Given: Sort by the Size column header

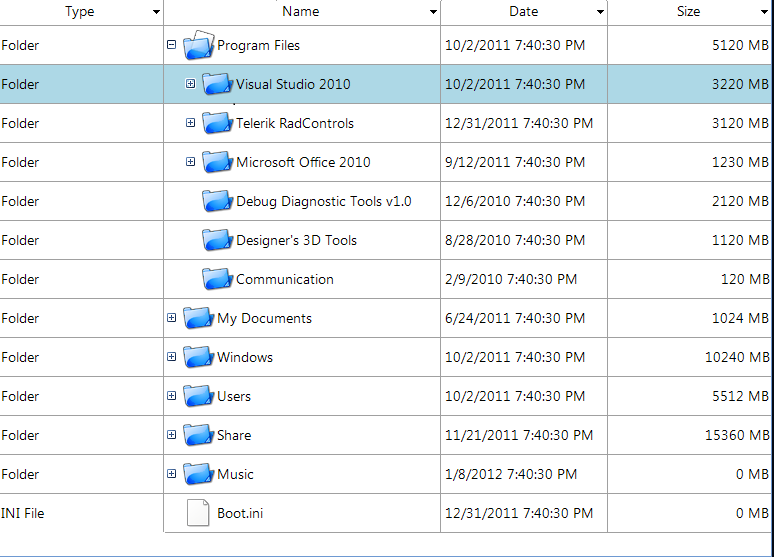Looking at the screenshot, I should [x=688, y=11].
